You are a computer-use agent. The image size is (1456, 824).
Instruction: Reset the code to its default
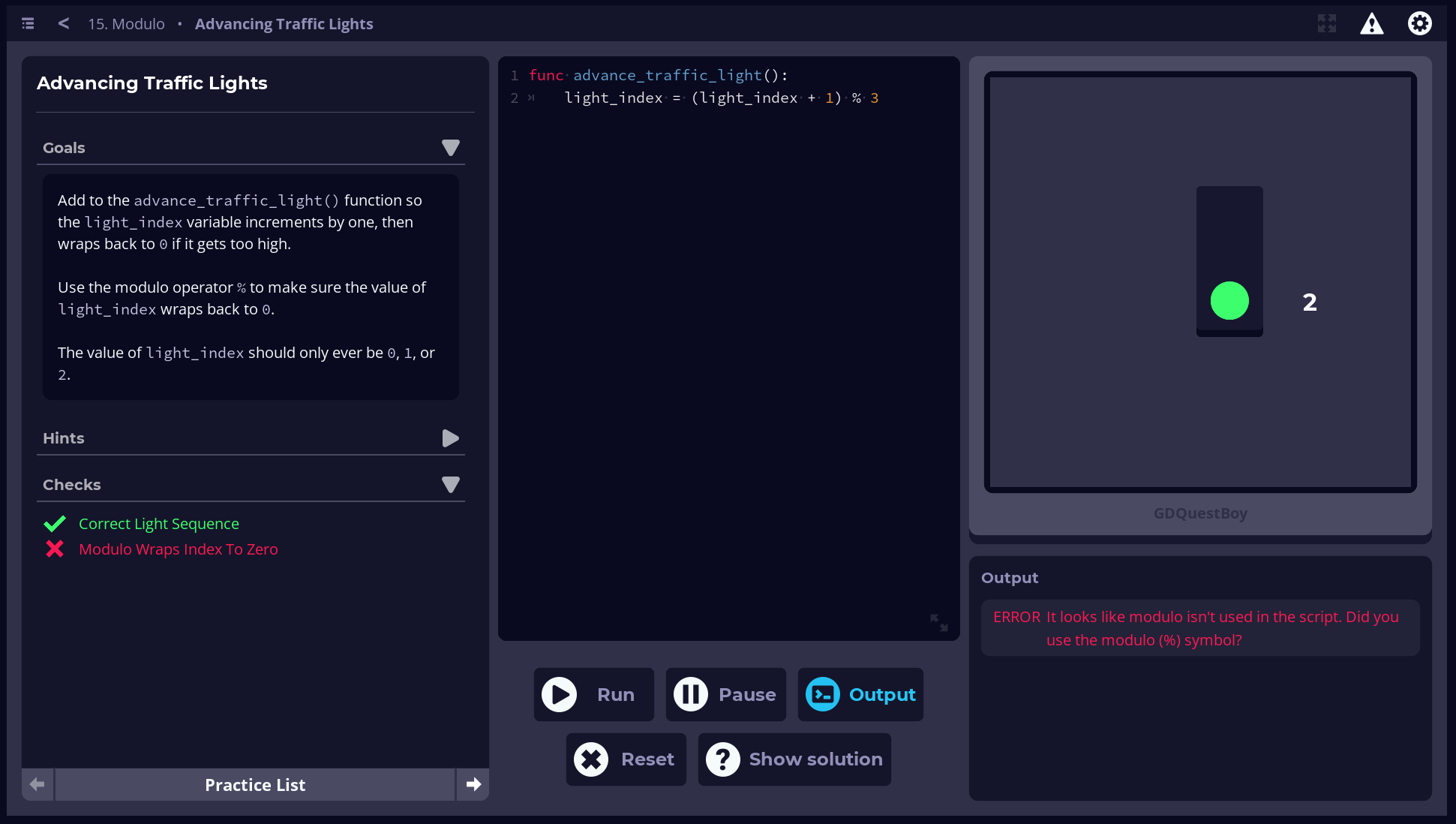(x=626, y=759)
